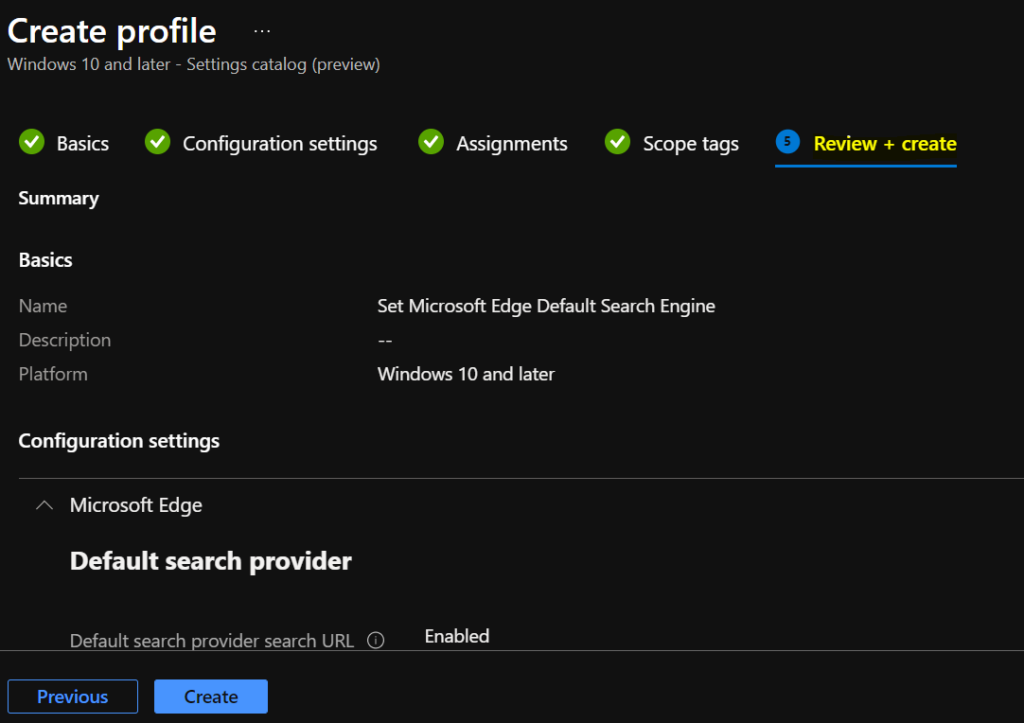Image resolution: width=1024 pixels, height=723 pixels.
Task: Click the 'Summary' heading
Action: click(59, 199)
